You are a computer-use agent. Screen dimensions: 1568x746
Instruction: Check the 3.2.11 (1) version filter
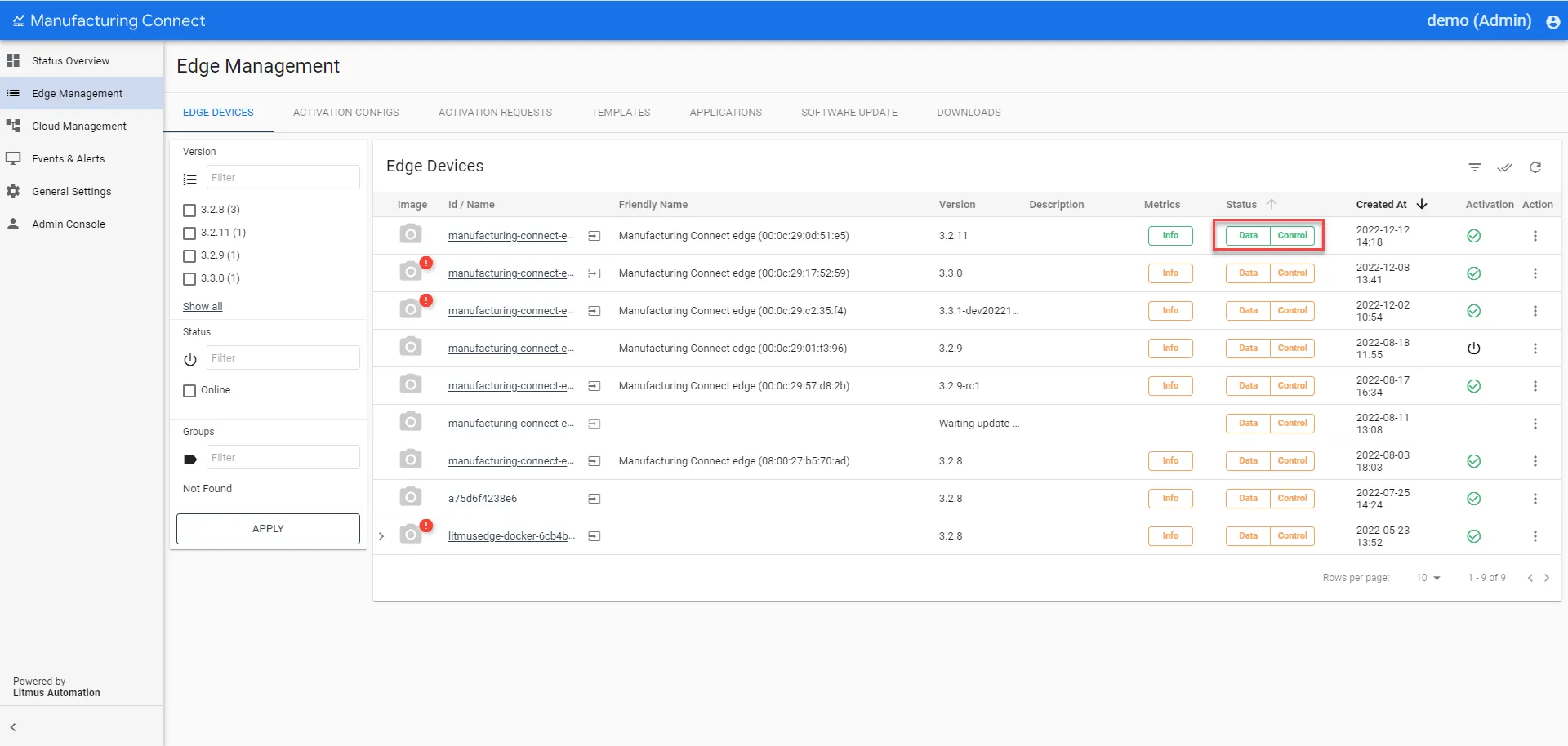pyautogui.click(x=189, y=233)
